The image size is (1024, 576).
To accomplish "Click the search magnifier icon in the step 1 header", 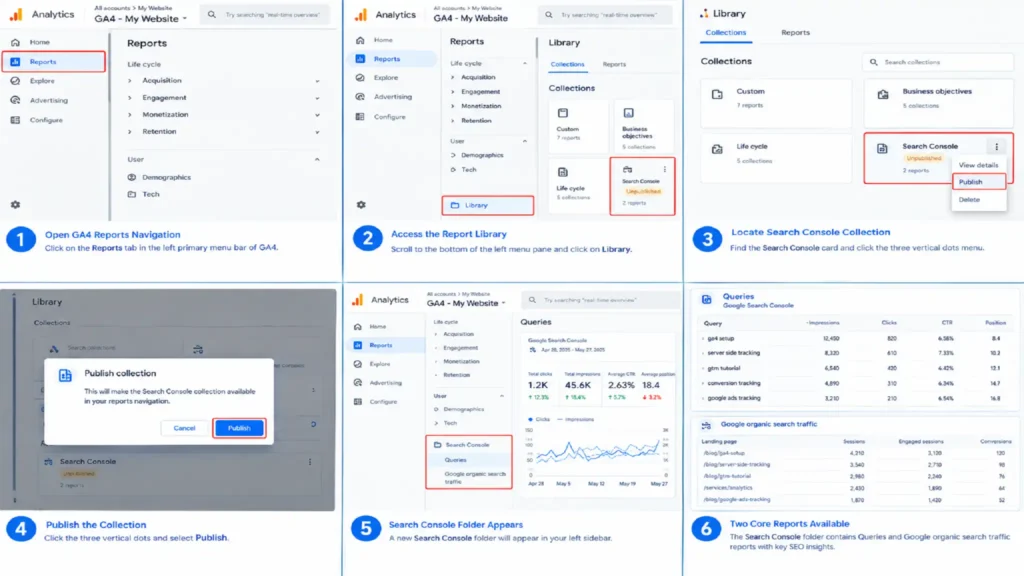I will (212, 14).
